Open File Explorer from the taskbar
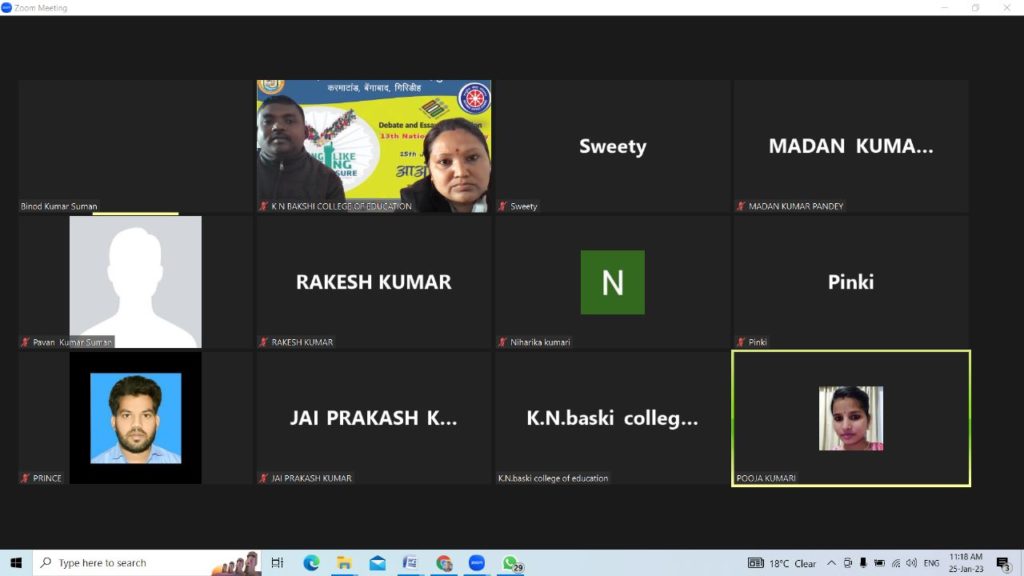The height and width of the screenshot is (576, 1024). (x=344, y=563)
